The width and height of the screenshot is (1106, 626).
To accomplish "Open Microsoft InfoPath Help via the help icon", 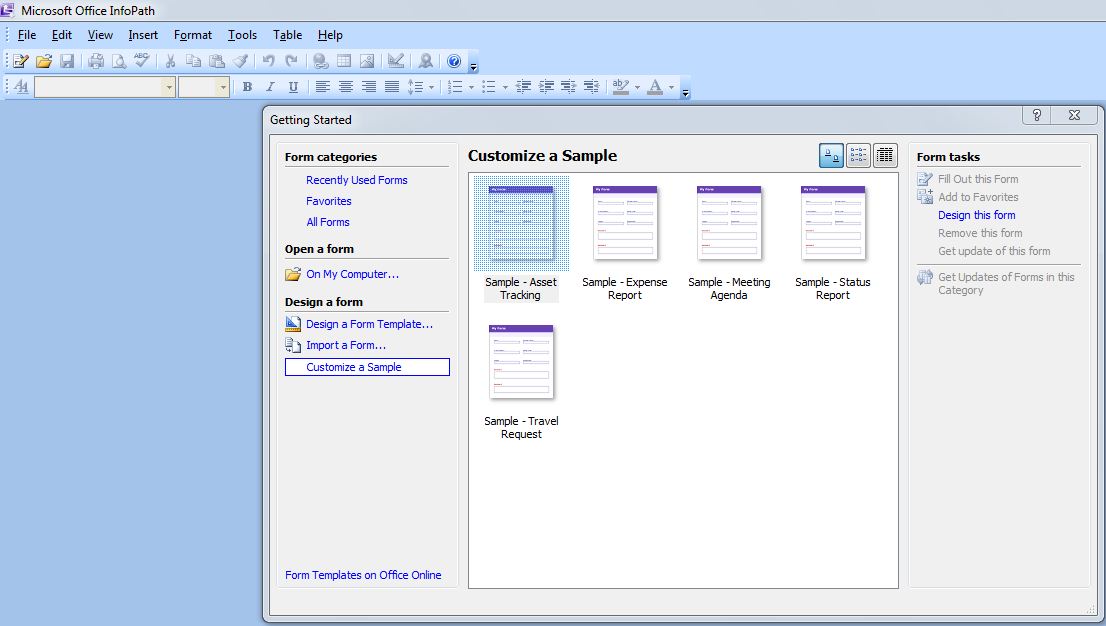I will [x=453, y=60].
